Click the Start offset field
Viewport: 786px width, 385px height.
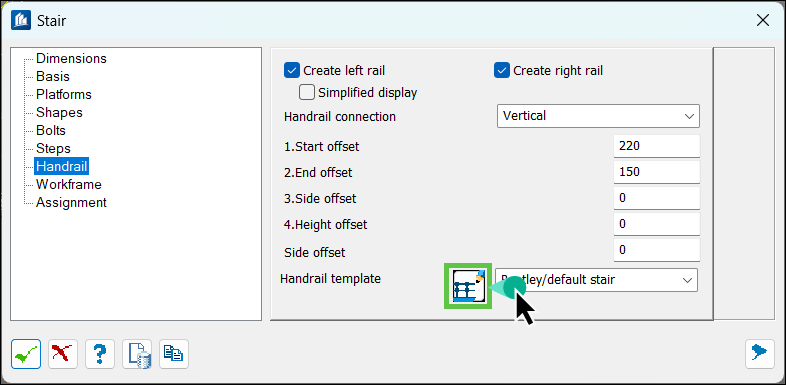[657, 146]
